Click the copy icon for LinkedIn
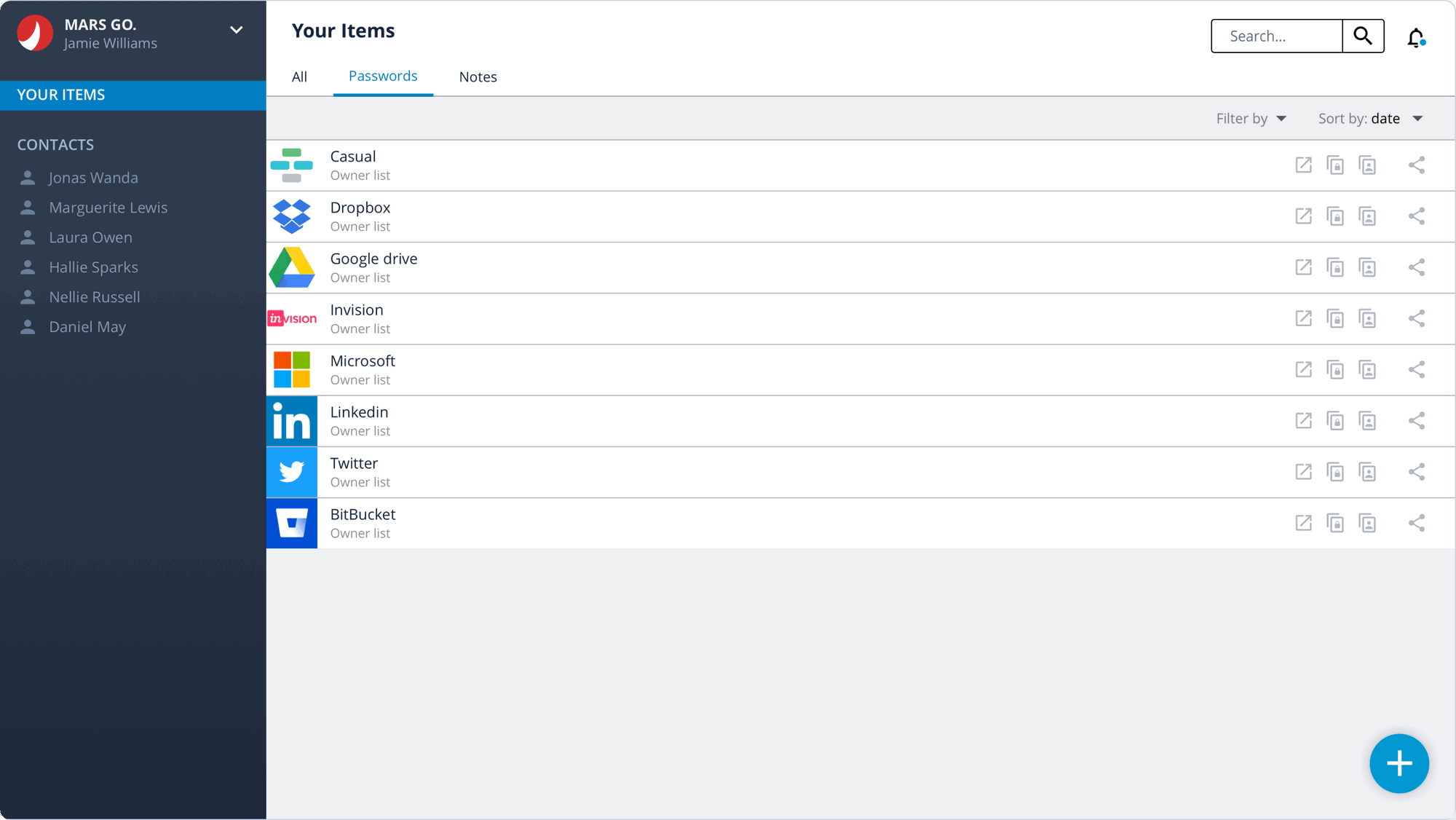This screenshot has width=1456, height=820. [x=1334, y=420]
